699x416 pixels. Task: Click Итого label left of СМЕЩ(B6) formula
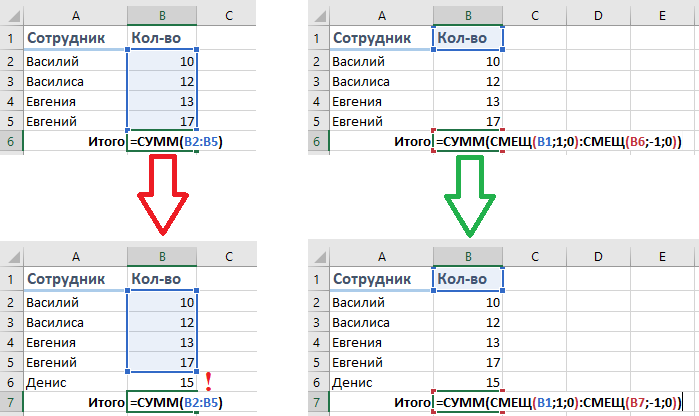tap(411, 142)
